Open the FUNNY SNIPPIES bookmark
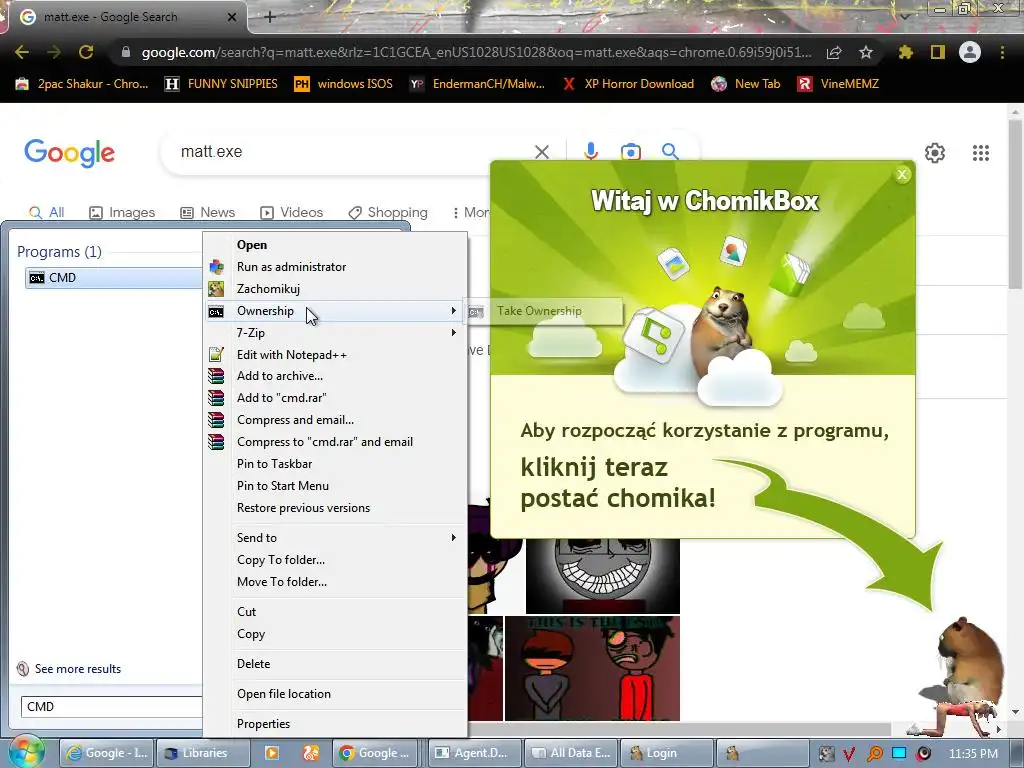Screen dimensions: 1024x768 click(x=221, y=84)
